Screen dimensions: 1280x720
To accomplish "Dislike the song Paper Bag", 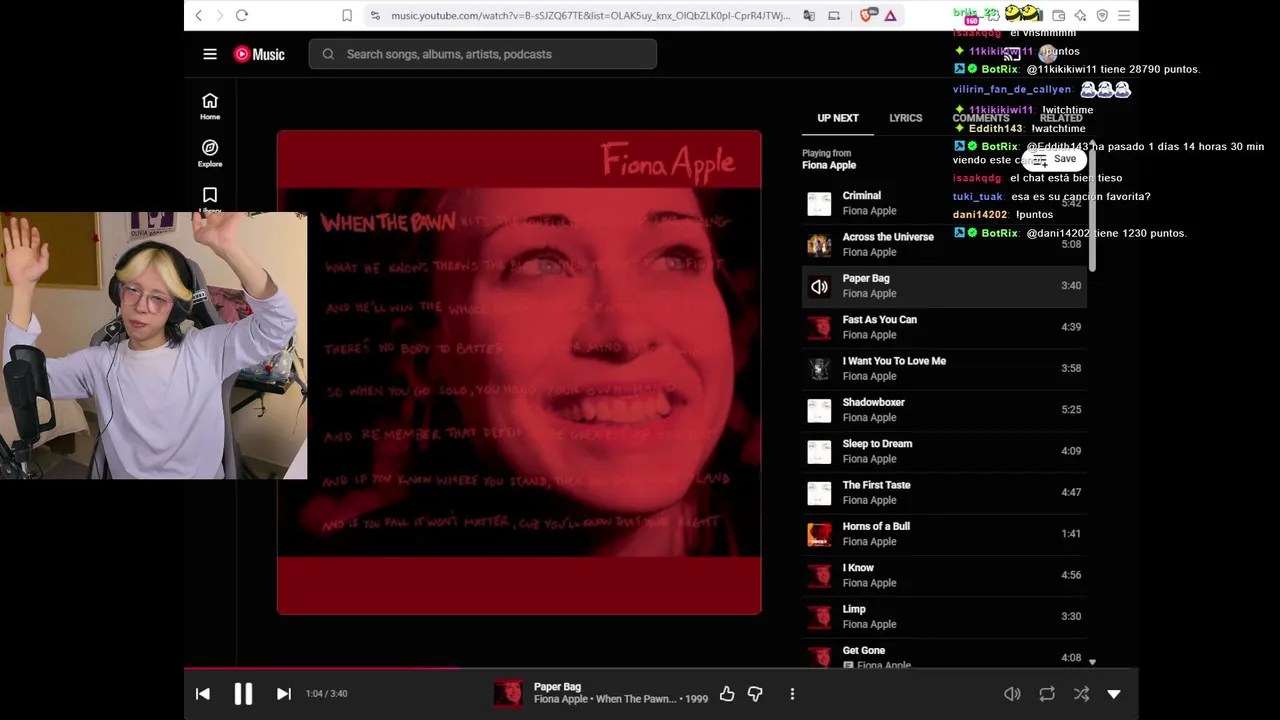I will click(x=755, y=693).
